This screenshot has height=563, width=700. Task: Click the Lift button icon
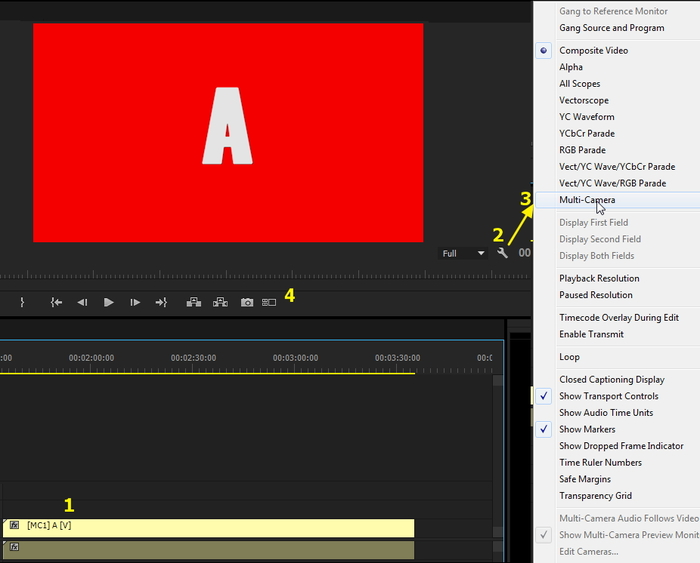pyautogui.click(x=194, y=302)
